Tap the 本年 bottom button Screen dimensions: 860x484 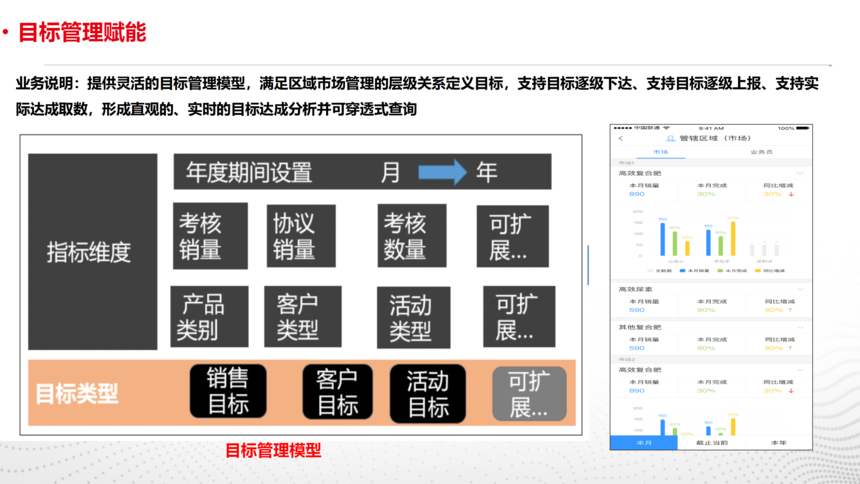pos(778,442)
